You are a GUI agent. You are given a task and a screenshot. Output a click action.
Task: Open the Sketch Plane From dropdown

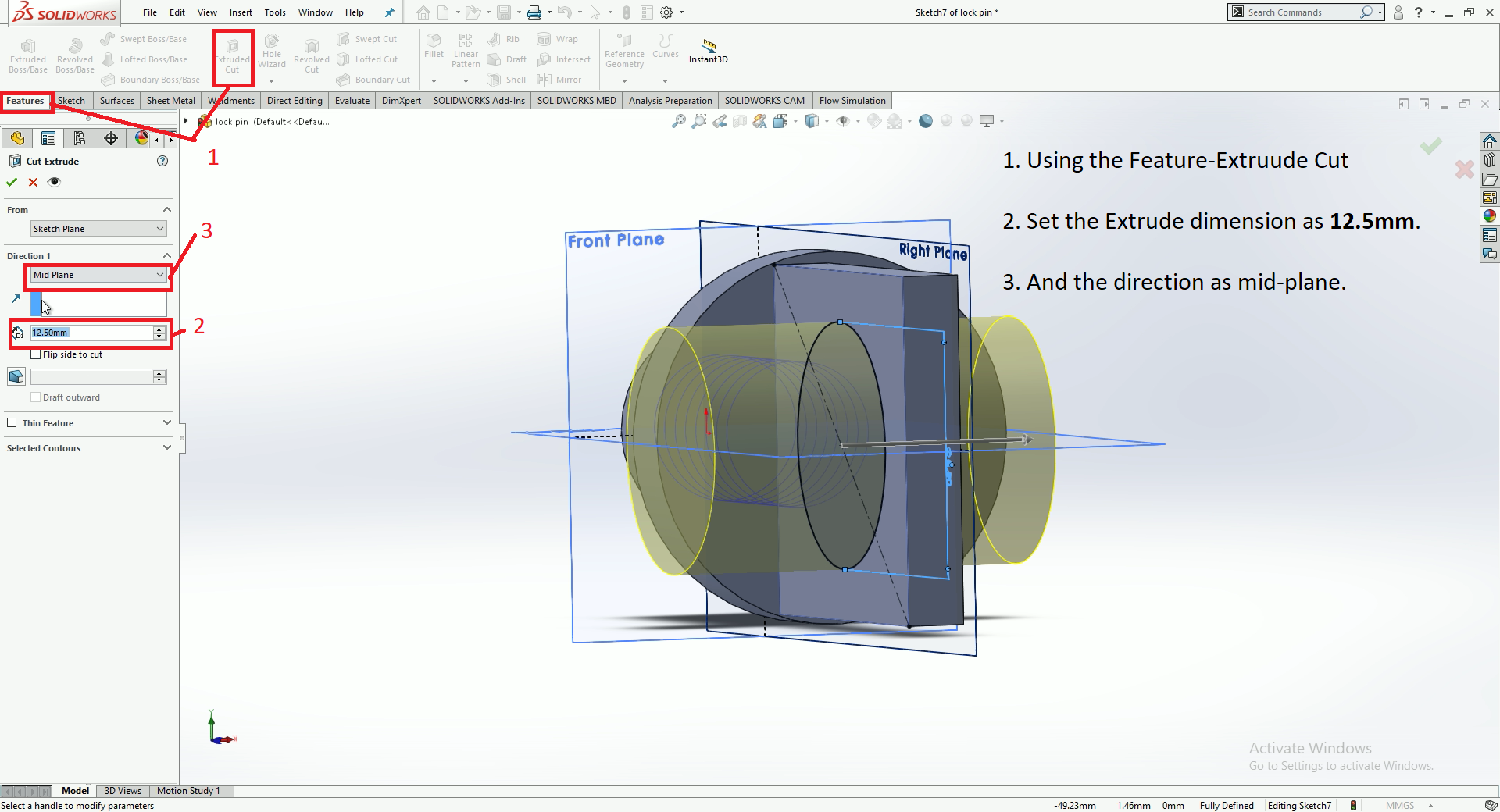[x=98, y=229]
